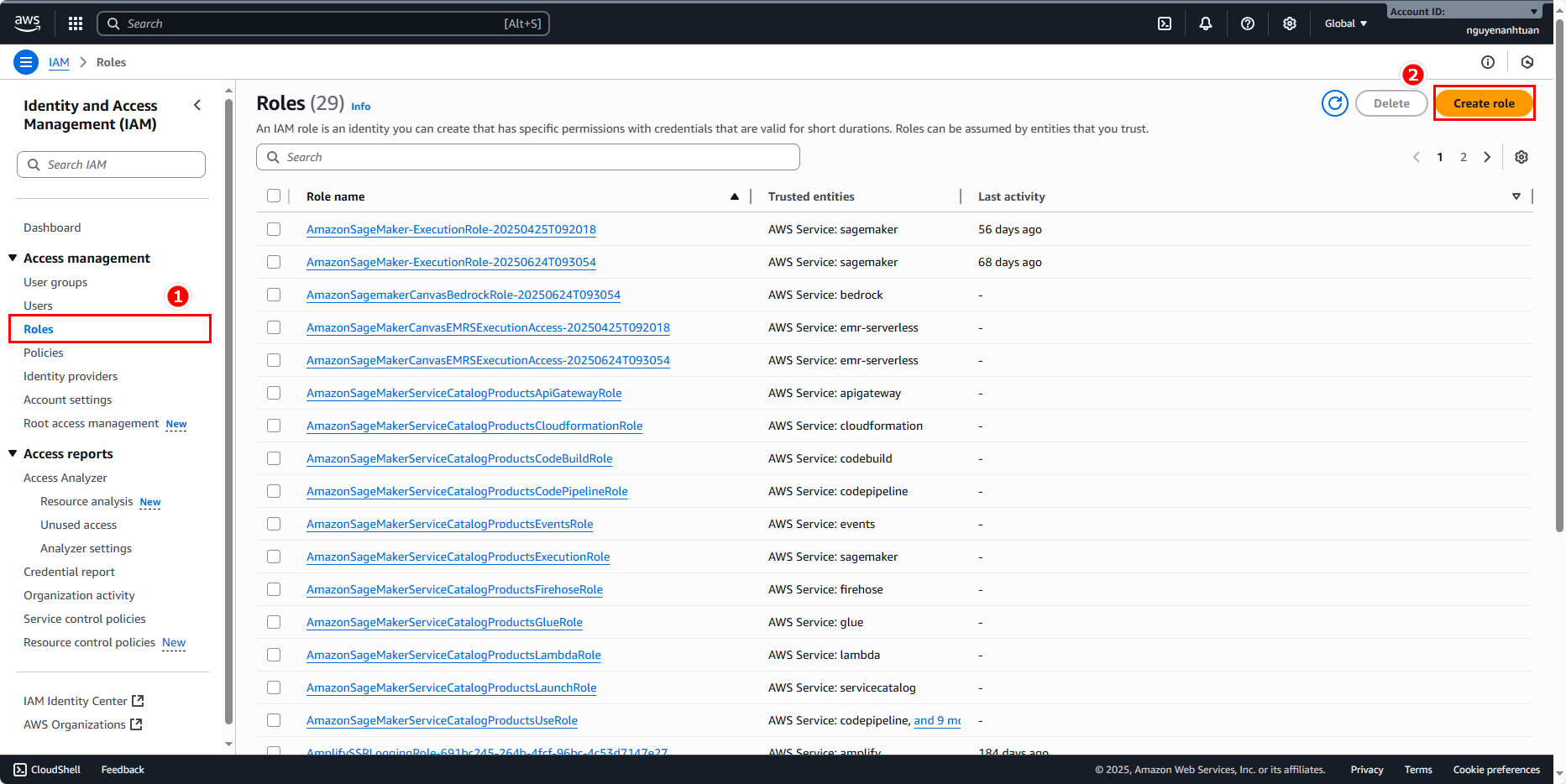Image resolution: width=1566 pixels, height=784 pixels.
Task: Go to Users in the sidebar
Action: [38, 306]
